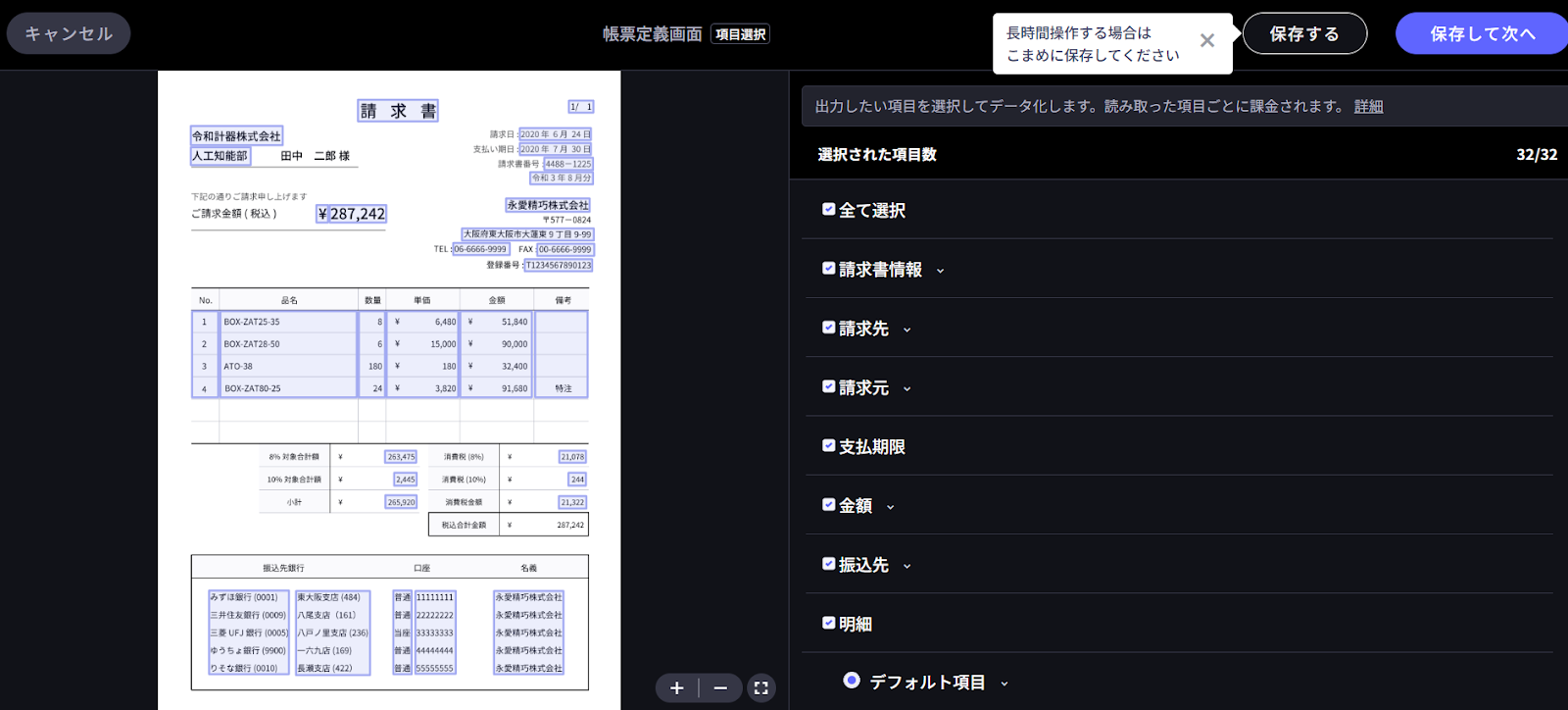The image size is (1568, 710).
Task: Uncheck the 支払期限 checkbox
Action: (828, 445)
